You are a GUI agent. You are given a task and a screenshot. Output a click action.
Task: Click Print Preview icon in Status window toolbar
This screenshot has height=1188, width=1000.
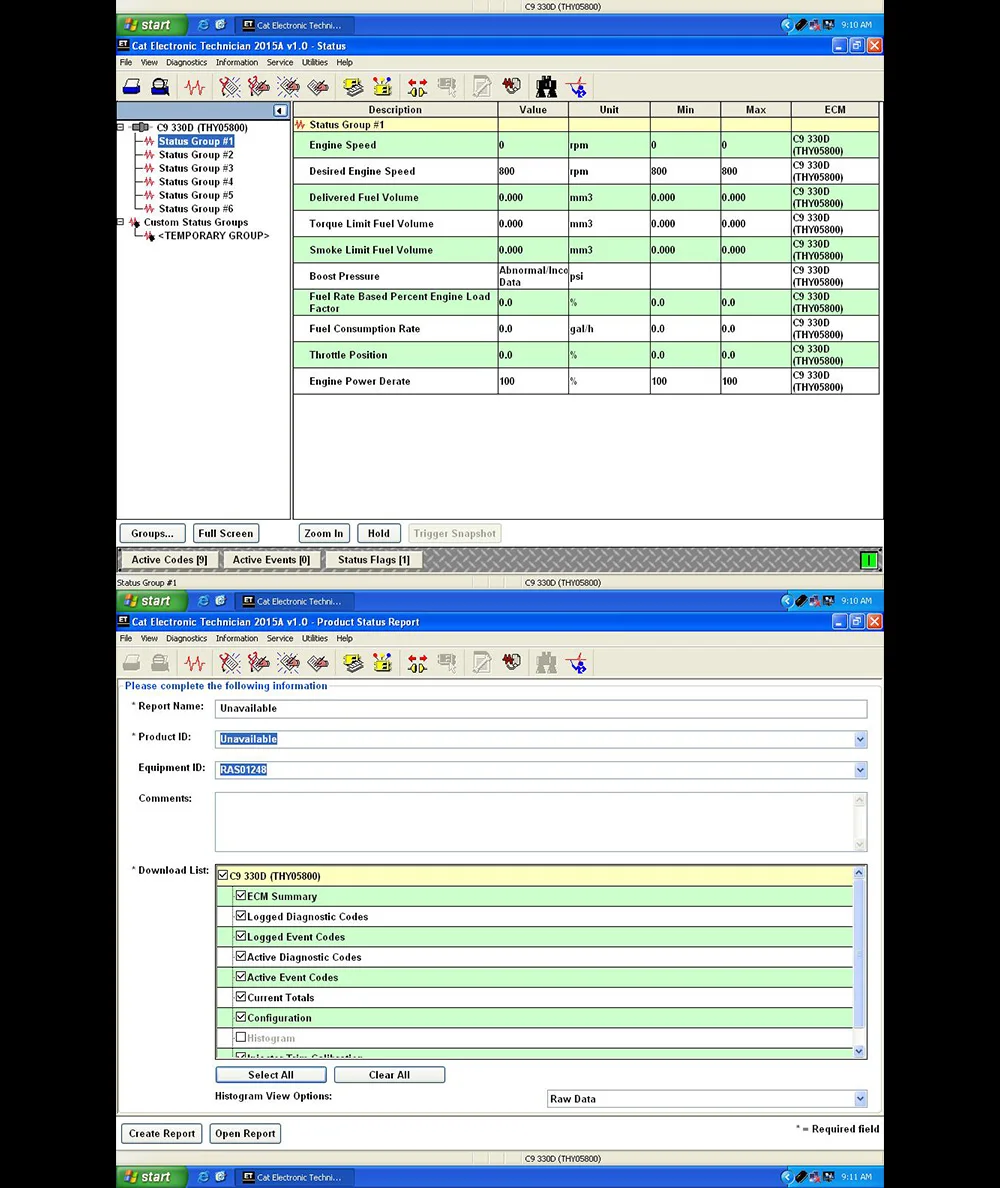pyautogui.click(x=160, y=87)
